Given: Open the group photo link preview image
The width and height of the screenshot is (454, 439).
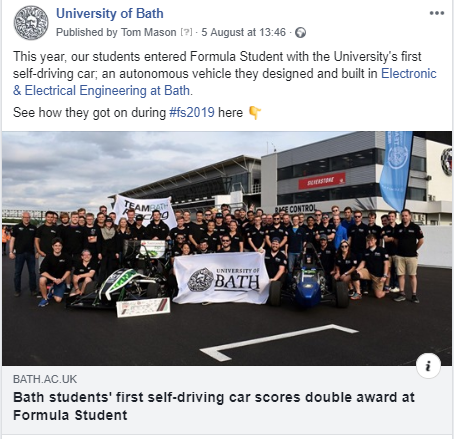Looking at the screenshot, I should [x=227, y=248].
